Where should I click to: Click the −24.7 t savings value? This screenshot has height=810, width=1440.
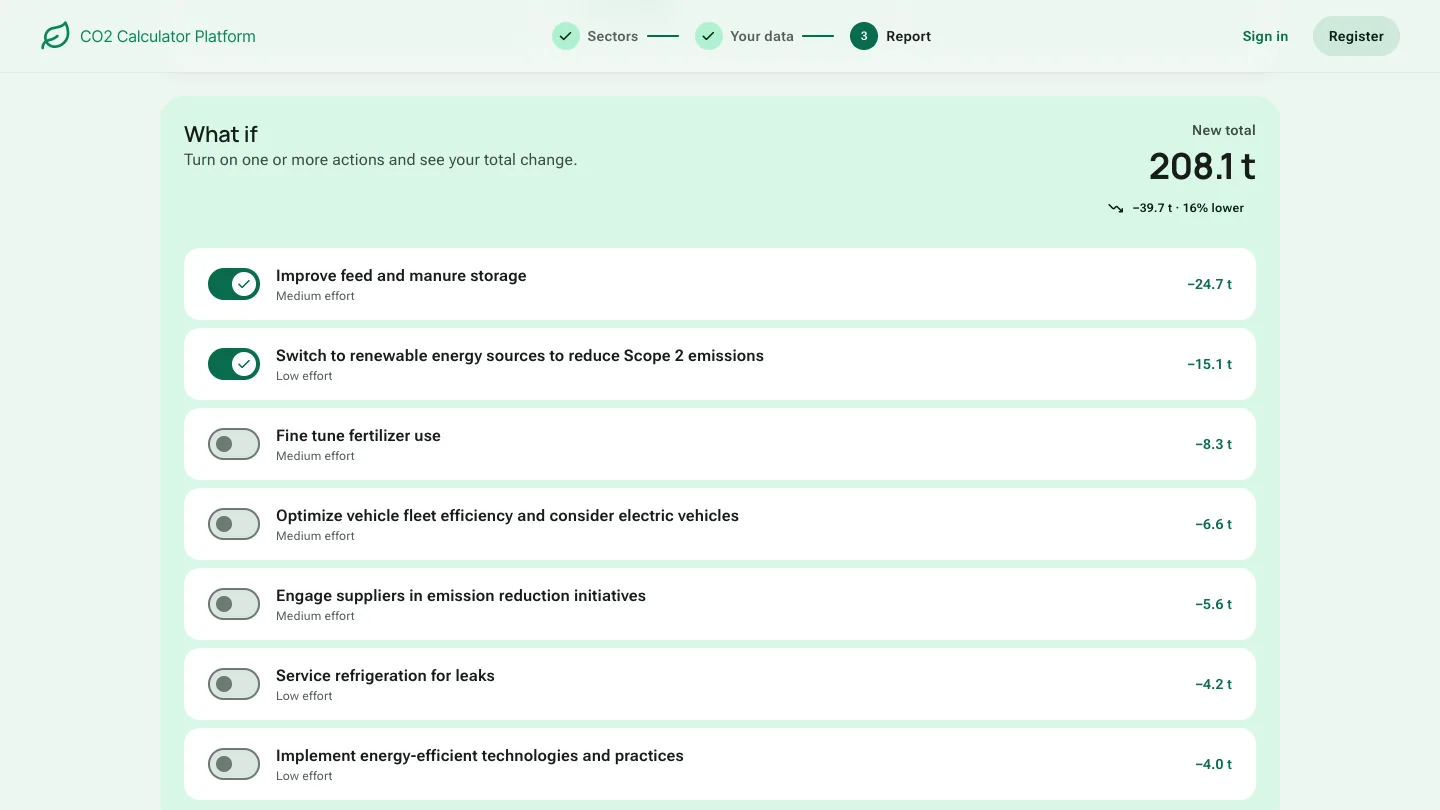tap(1209, 284)
